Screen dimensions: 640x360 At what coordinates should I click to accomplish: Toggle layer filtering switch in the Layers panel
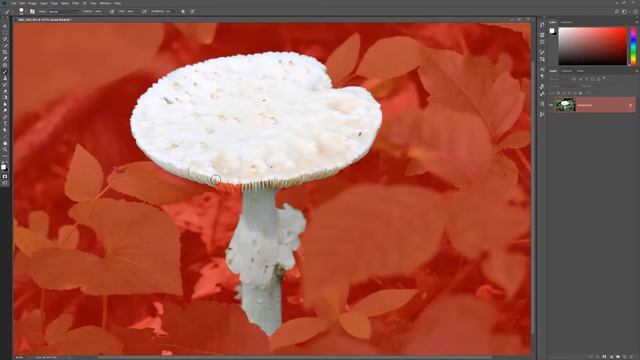point(604,78)
